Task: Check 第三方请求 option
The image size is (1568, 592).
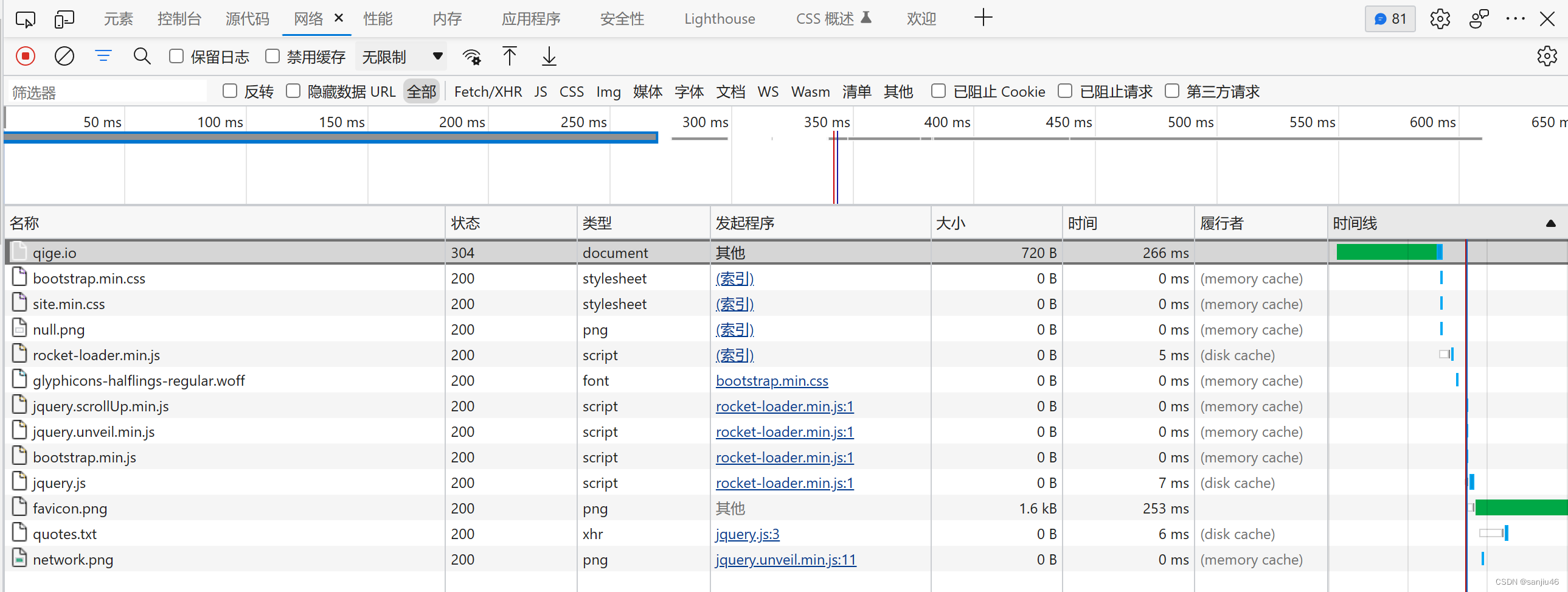Action: point(1172,91)
